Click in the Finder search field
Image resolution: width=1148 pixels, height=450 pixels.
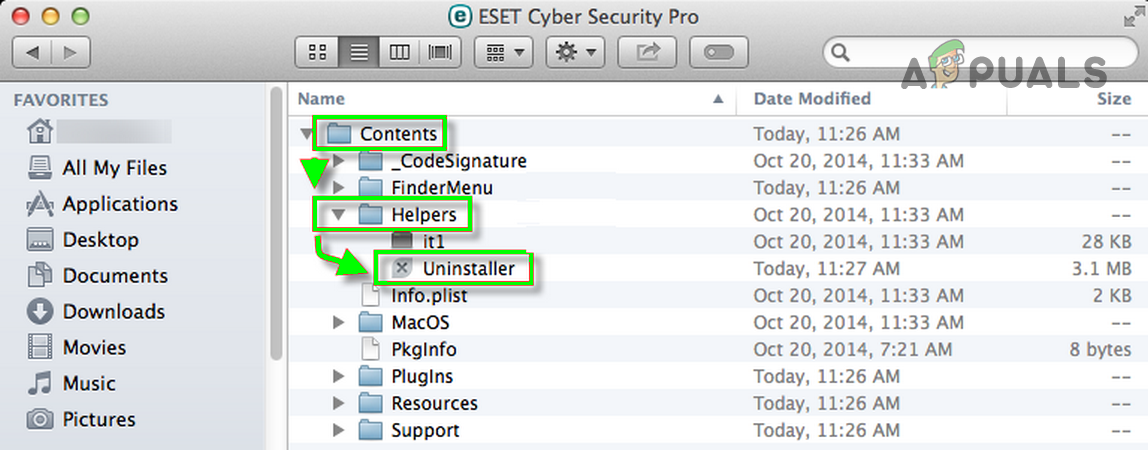tap(960, 51)
